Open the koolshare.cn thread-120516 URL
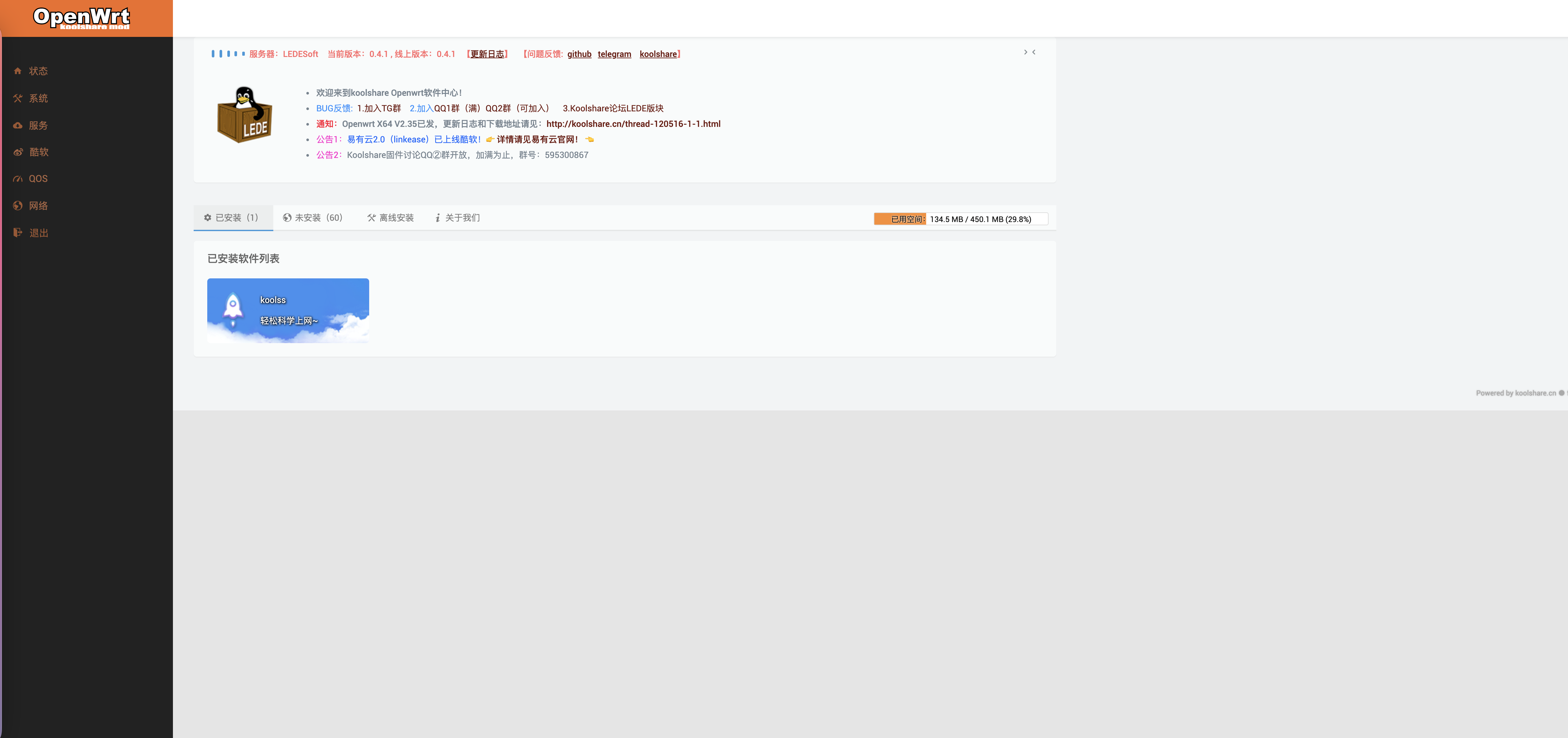 [634, 124]
